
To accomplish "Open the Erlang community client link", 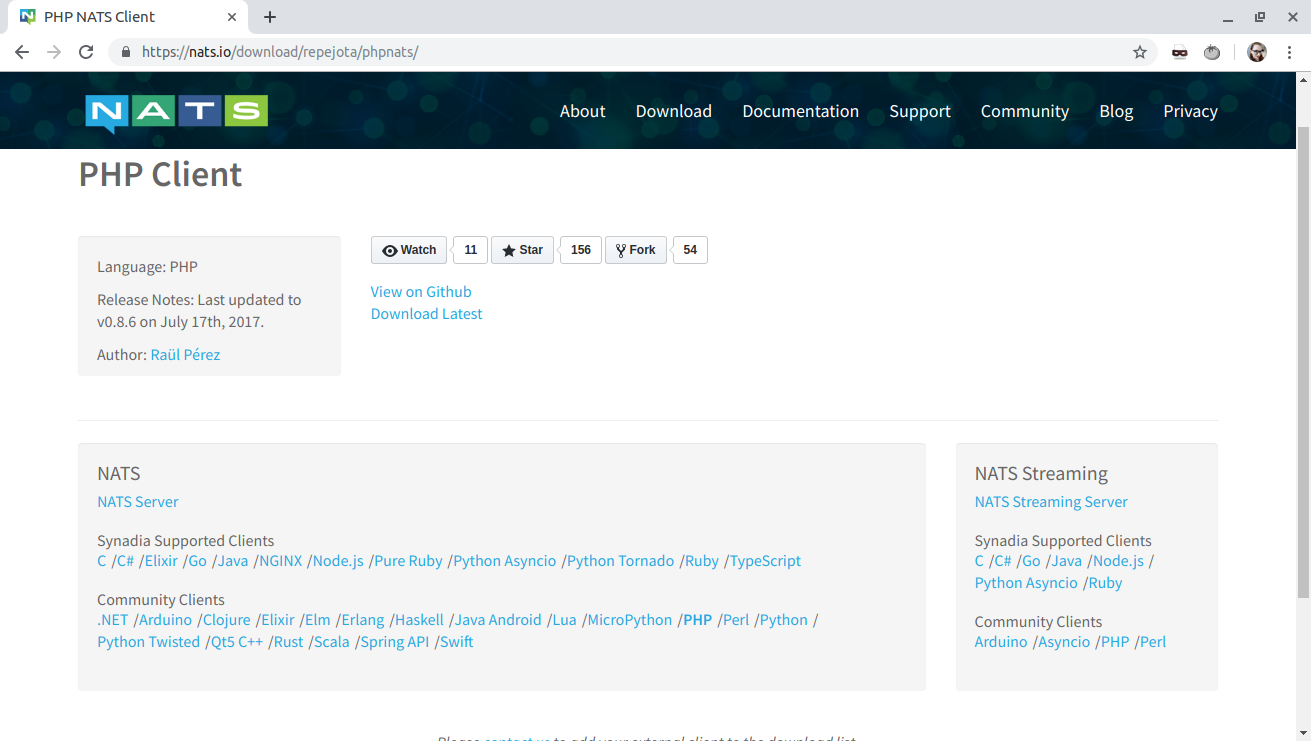I will [363, 620].
